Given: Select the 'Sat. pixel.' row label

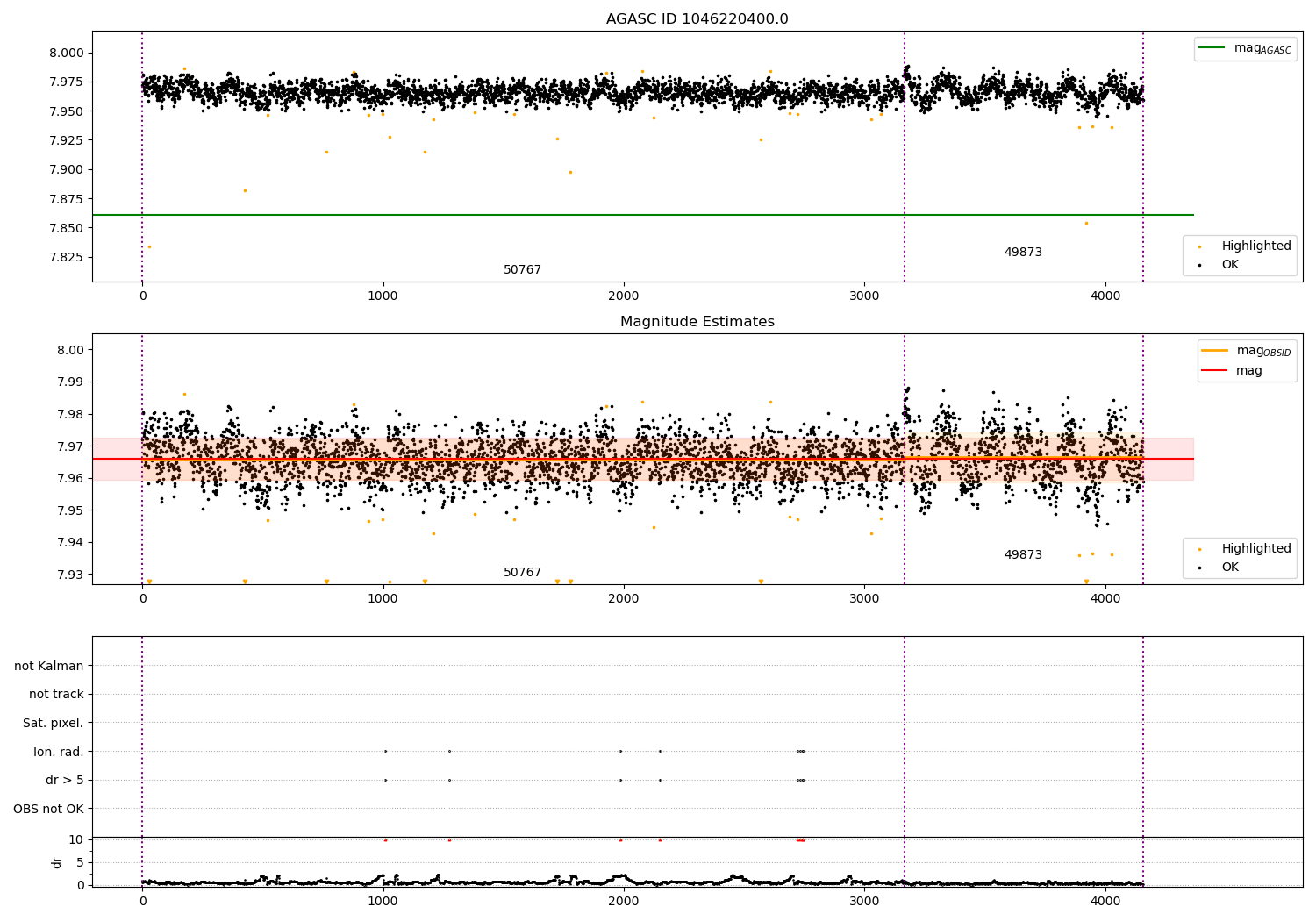Looking at the screenshot, I should (x=53, y=723).
